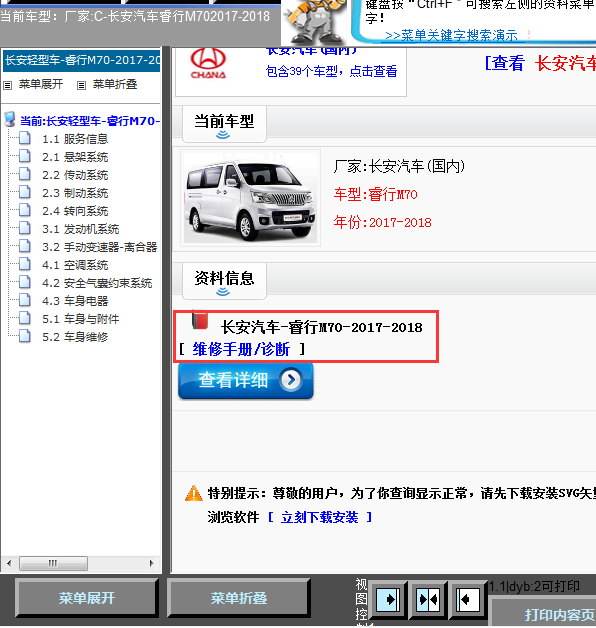Open 4.3 车身电器 chapter
This screenshot has width=596, height=628.
click(75, 301)
